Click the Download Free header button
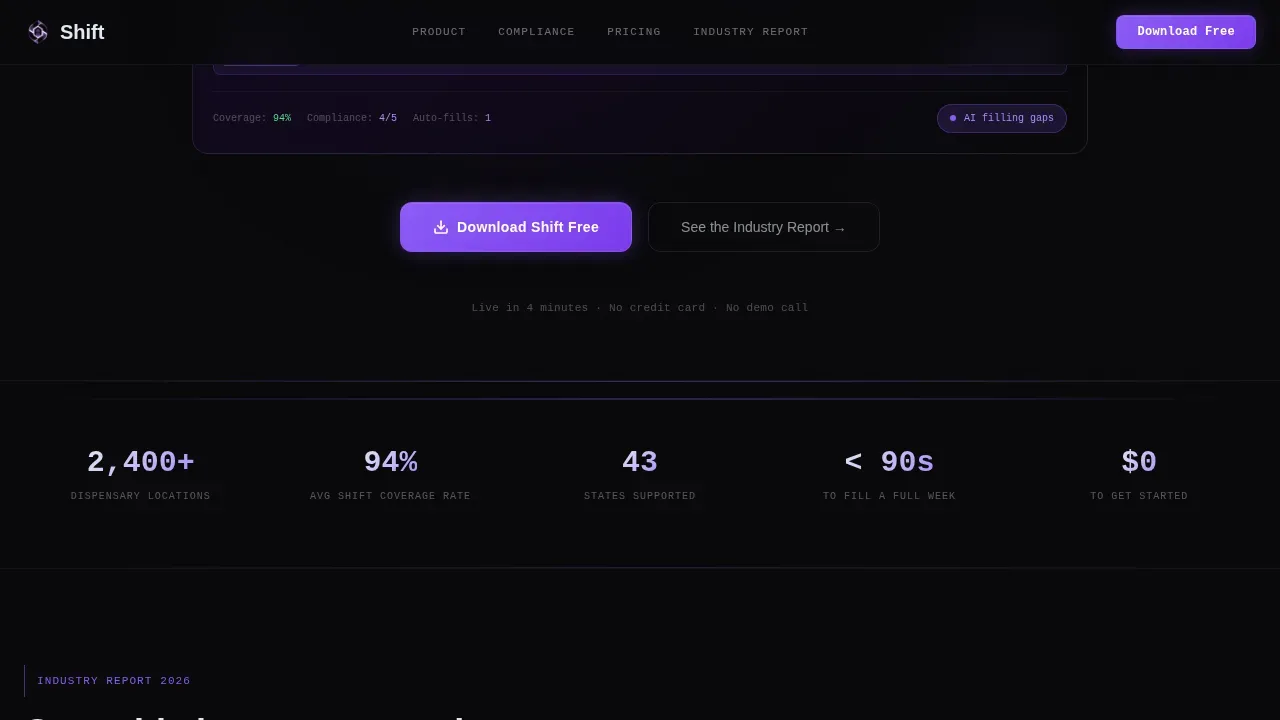 [1186, 32]
